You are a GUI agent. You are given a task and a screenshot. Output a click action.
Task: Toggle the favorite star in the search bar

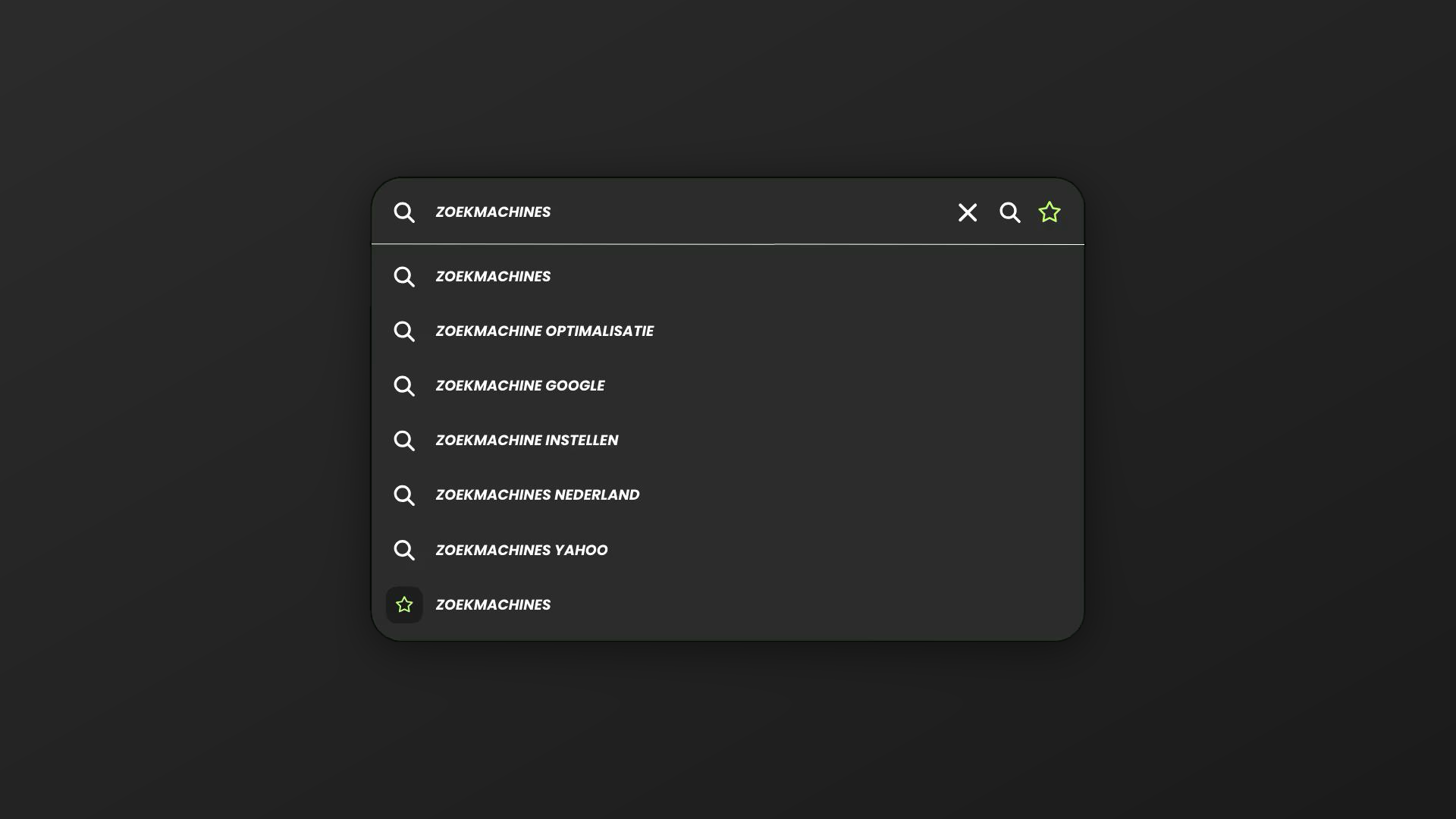(1050, 212)
